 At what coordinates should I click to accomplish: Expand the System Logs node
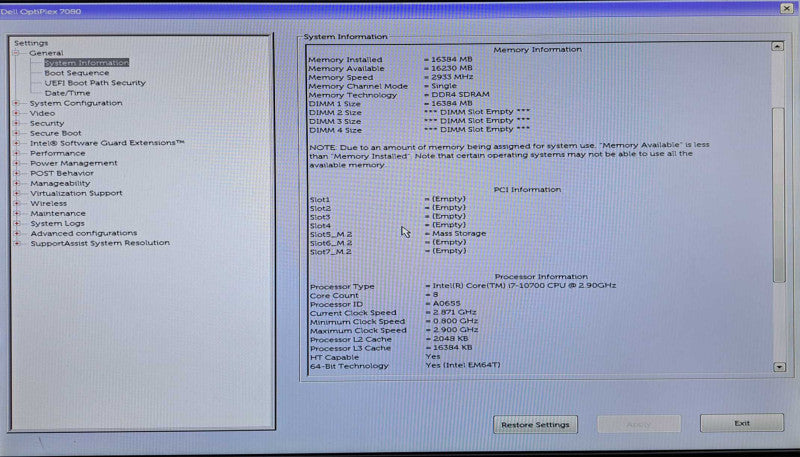point(16,223)
